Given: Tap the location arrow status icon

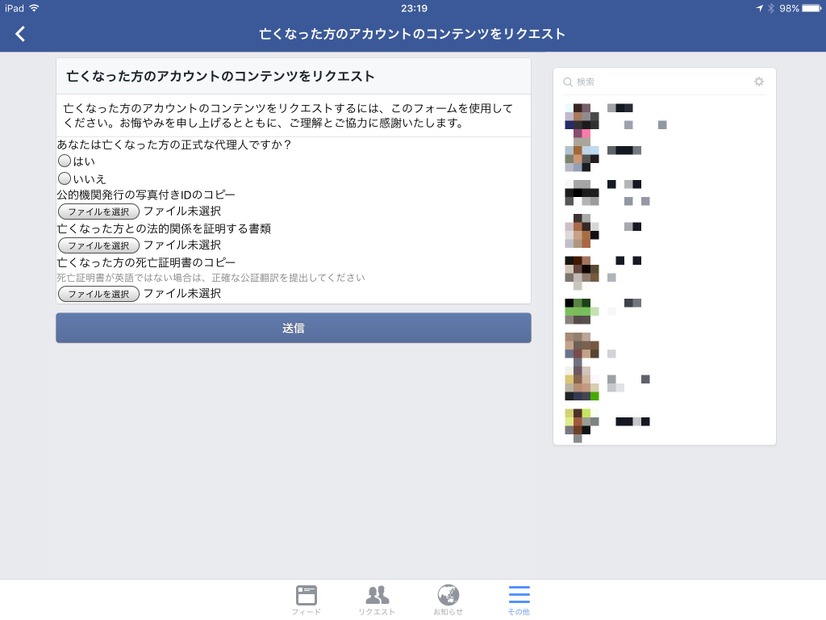Looking at the screenshot, I should coord(759,8).
